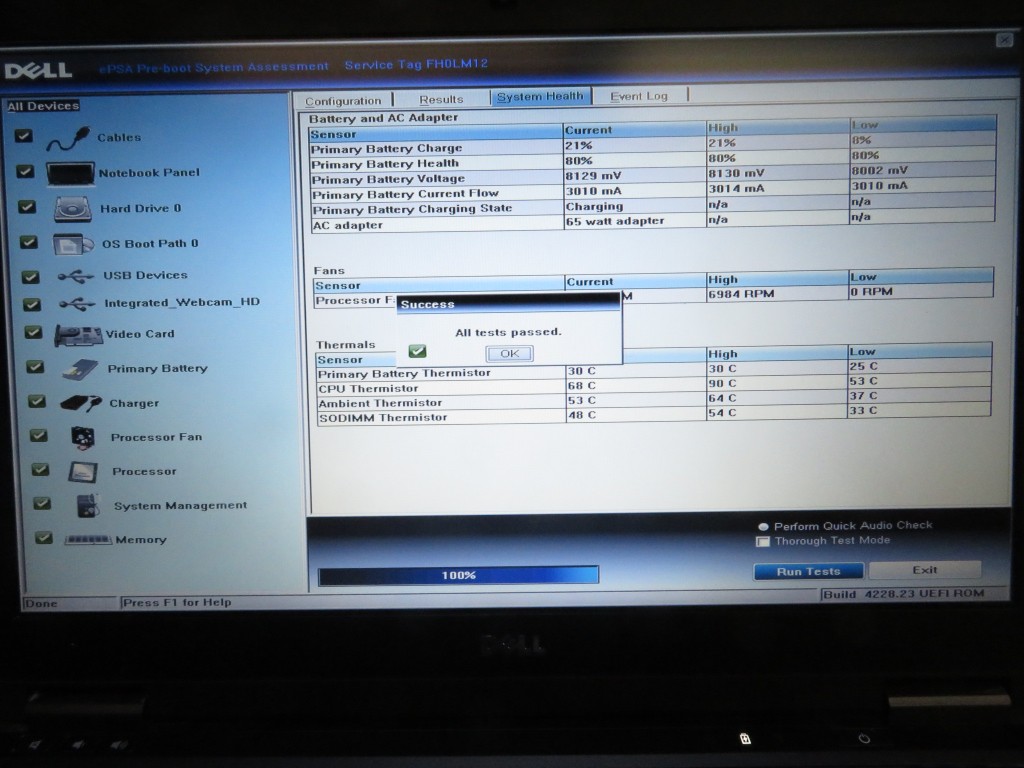The height and width of the screenshot is (768, 1024).
Task: Click the Run Tests button
Action: [808, 571]
